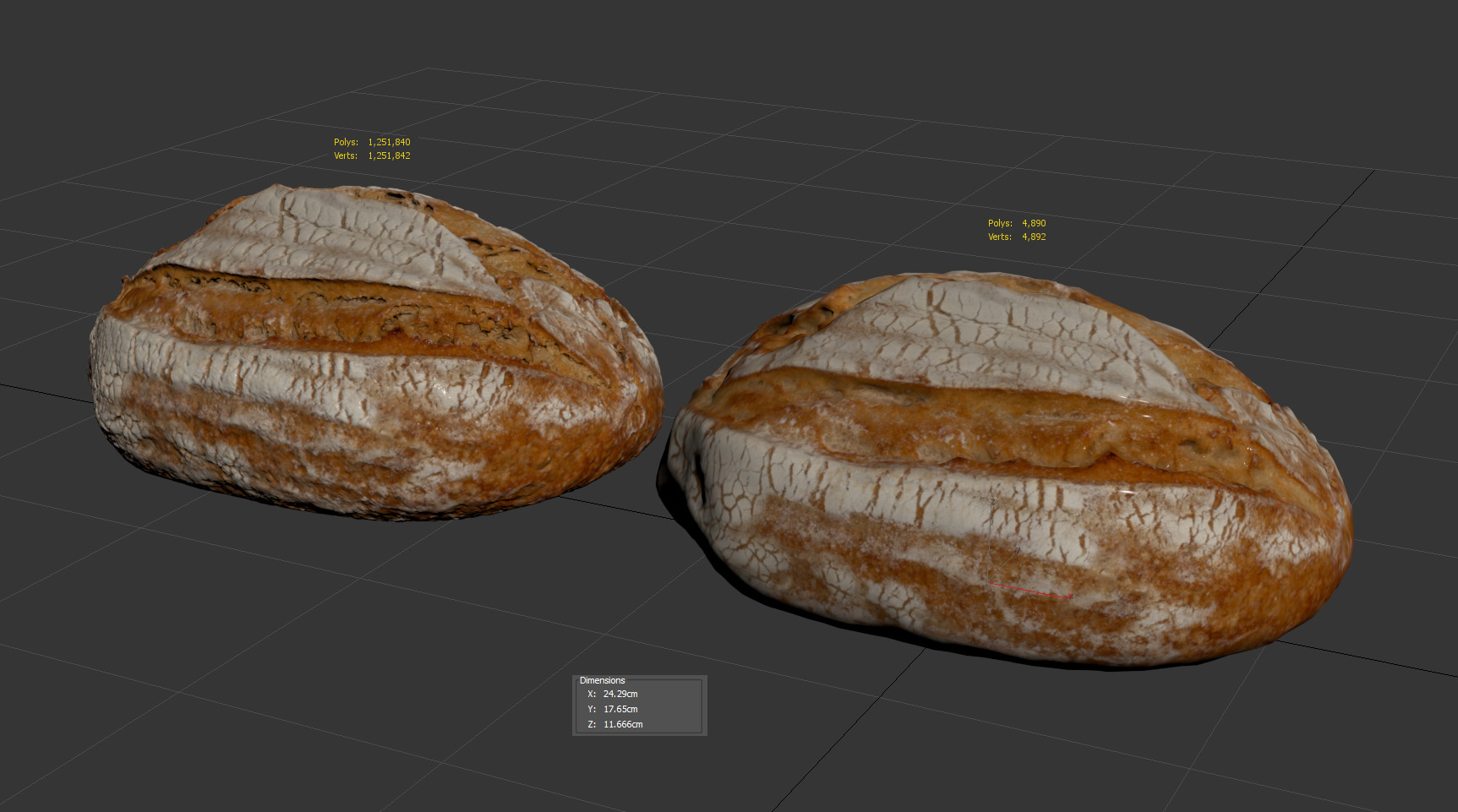Click the Polys 4,890 readout
Viewport: 1458px width, 812px height.
1017,223
